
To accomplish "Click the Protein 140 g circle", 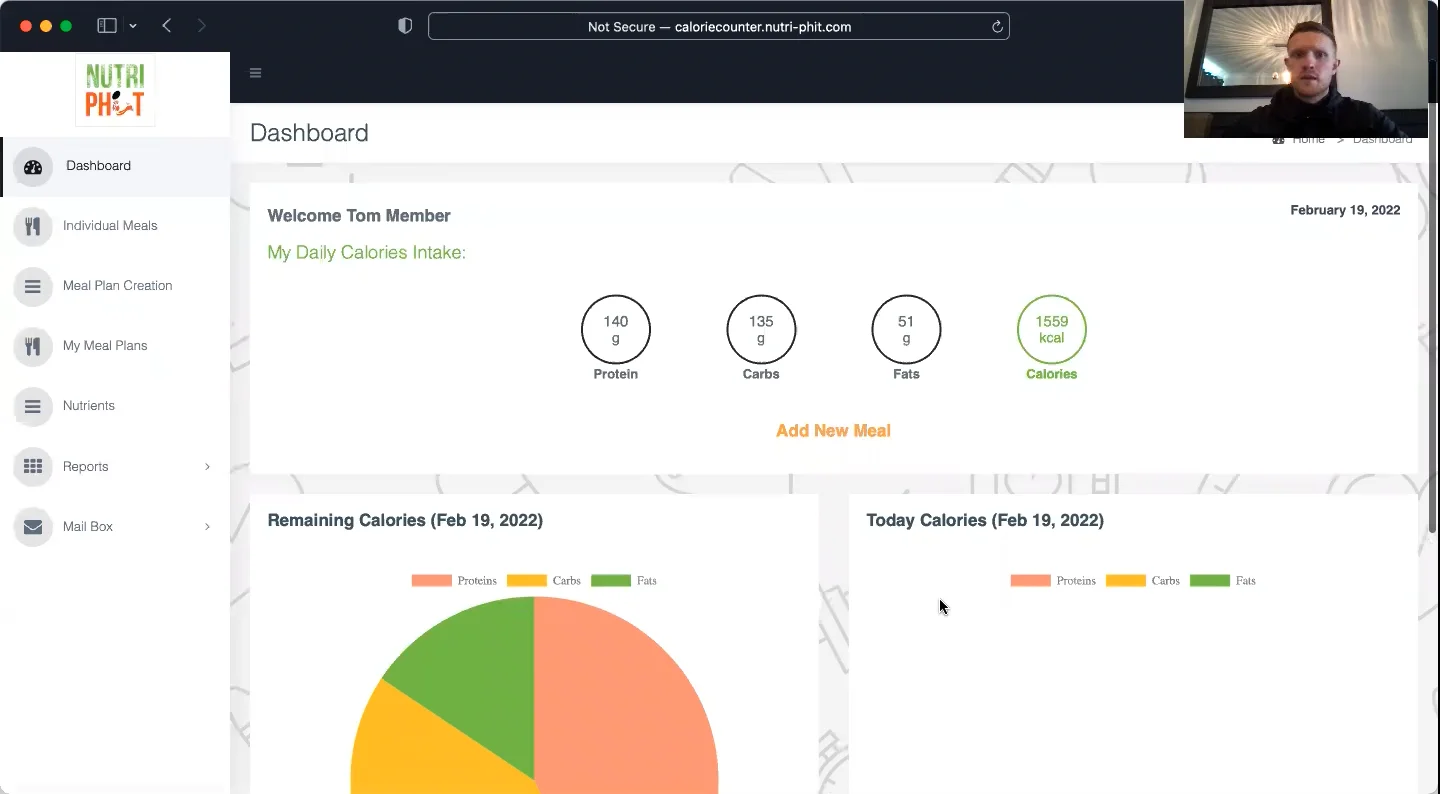I will 616,329.
